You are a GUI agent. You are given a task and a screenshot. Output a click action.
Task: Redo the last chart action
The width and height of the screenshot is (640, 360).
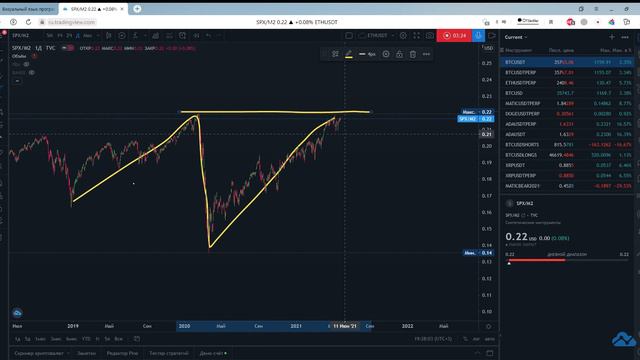coord(219,36)
